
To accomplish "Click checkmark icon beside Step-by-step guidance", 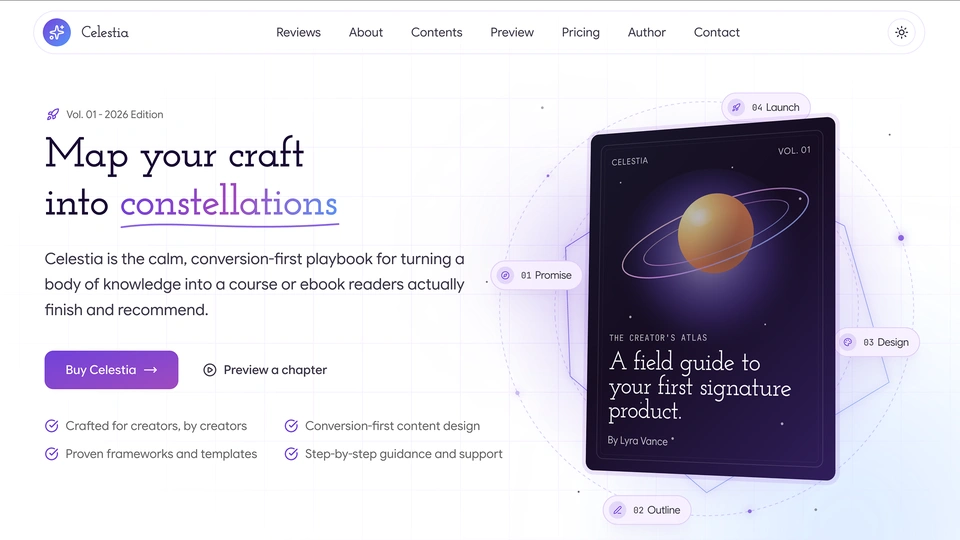I will click(x=291, y=454).
